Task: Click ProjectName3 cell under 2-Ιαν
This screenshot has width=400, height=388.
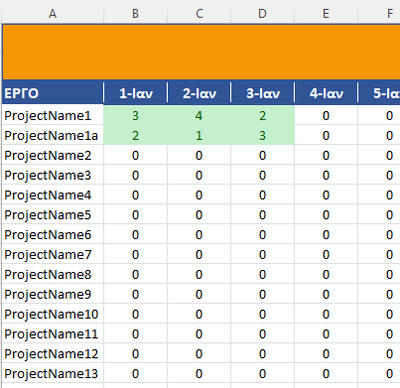Action: pos(199,175)
